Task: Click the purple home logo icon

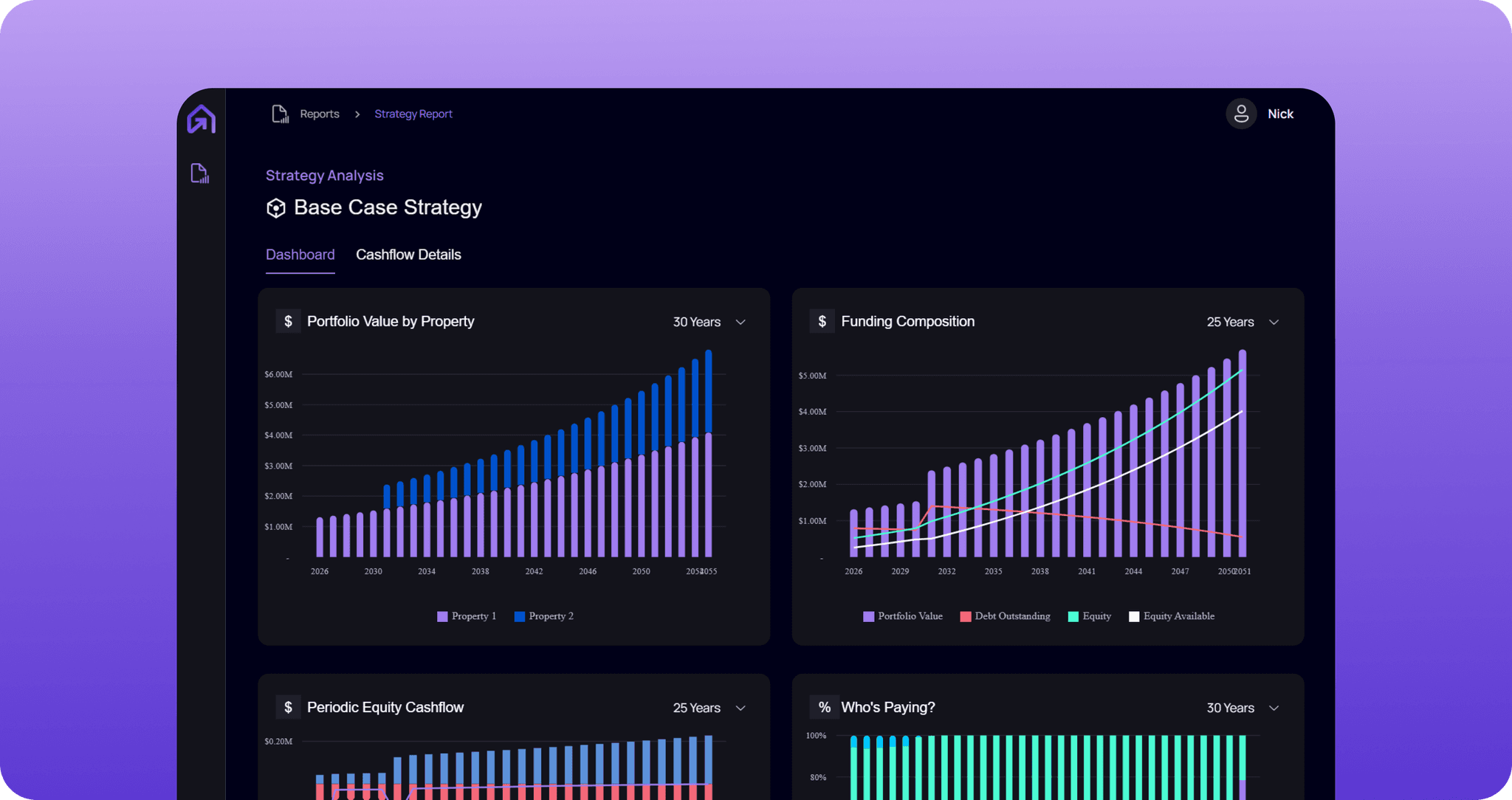Action: tap(201, 120)
